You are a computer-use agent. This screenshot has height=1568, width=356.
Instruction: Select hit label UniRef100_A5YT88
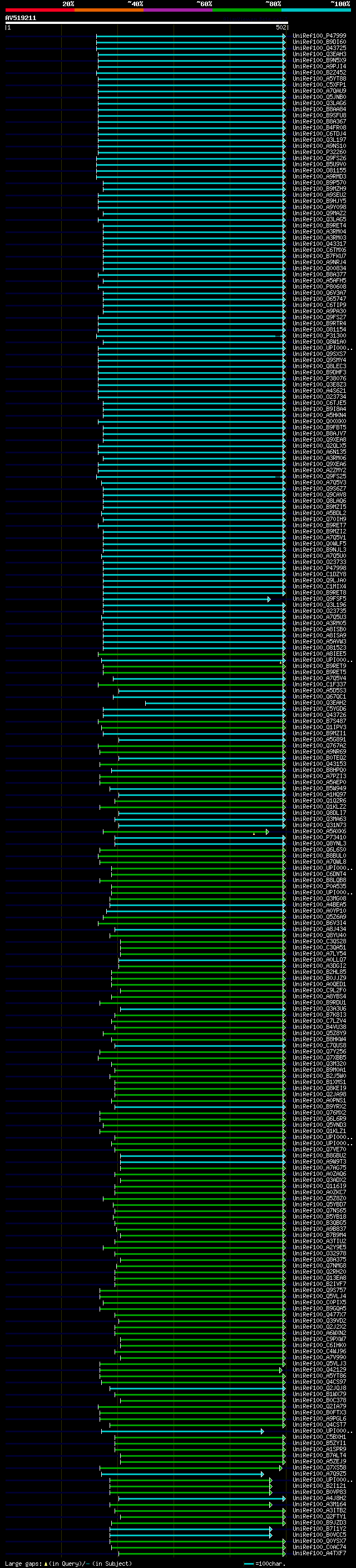click(x=319, y=78)
